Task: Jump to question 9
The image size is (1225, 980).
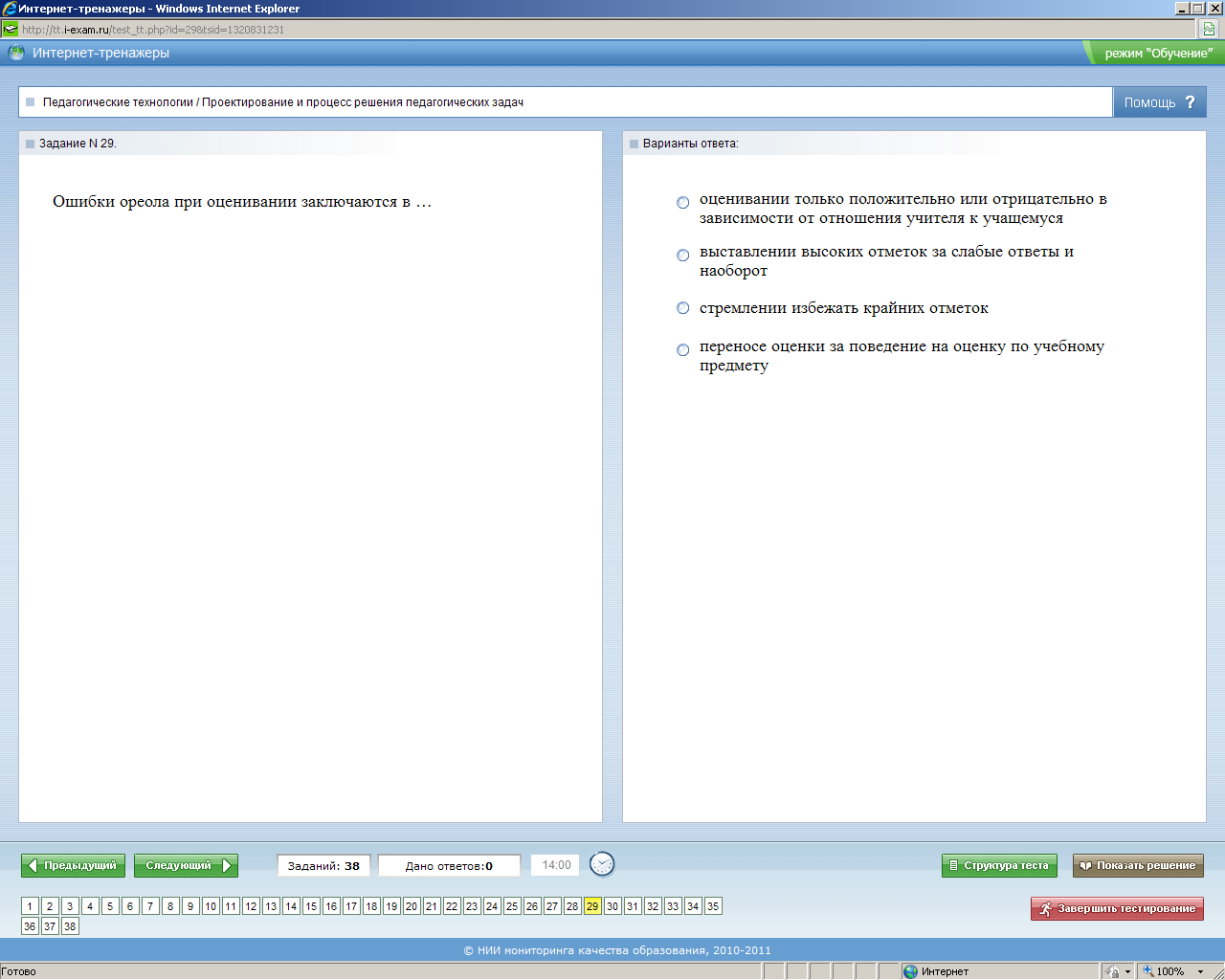Action: [x=190, y=906]
